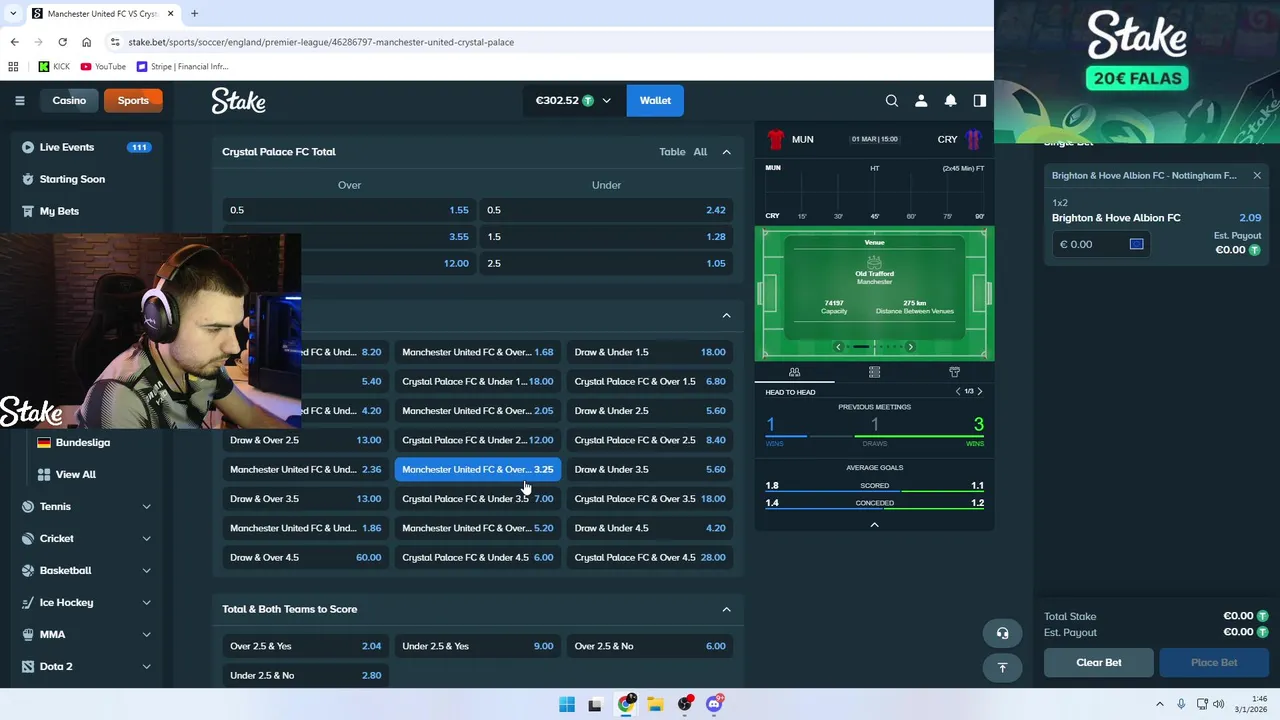This screenshot has height=720, width=1280.
Task: Toggle highlighted Manchester United FC & Over 3.25 selection
Action: pyautogui.click(x=477, y=469)
